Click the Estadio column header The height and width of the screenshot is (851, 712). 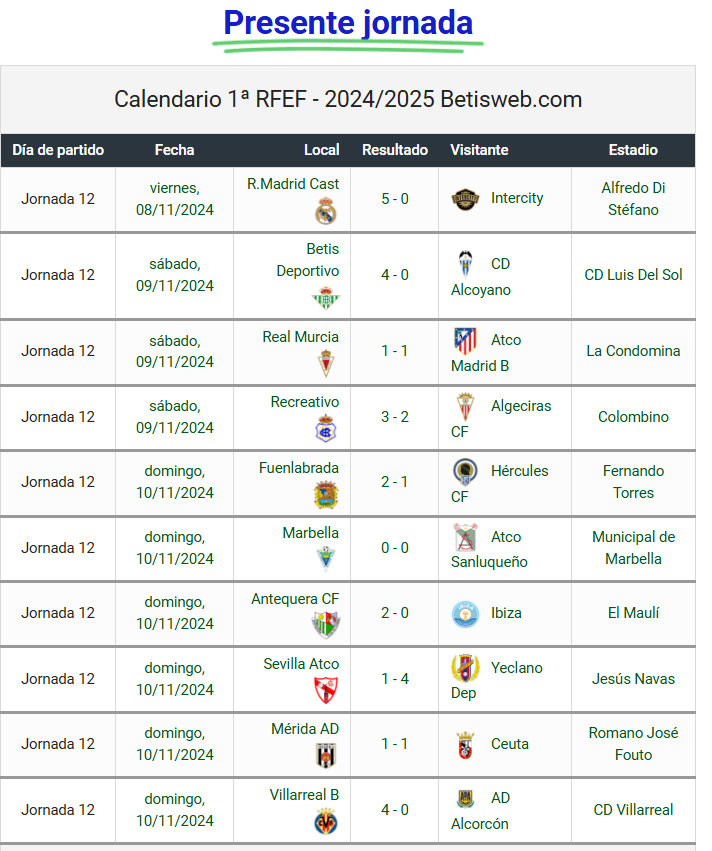coord(633,150)
